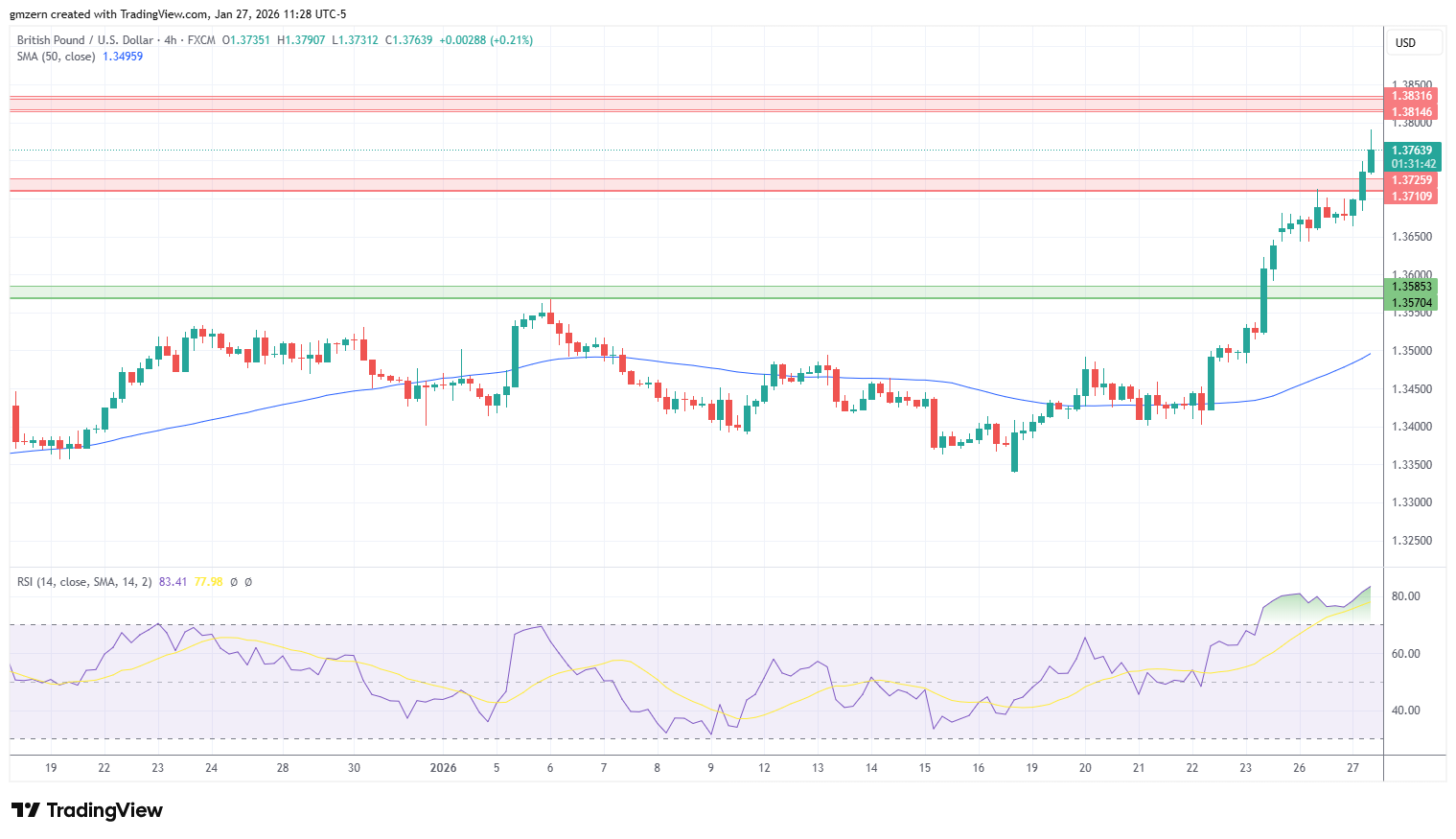Click the SMA (50, close) indicator legend

click(x=56, y=57)
